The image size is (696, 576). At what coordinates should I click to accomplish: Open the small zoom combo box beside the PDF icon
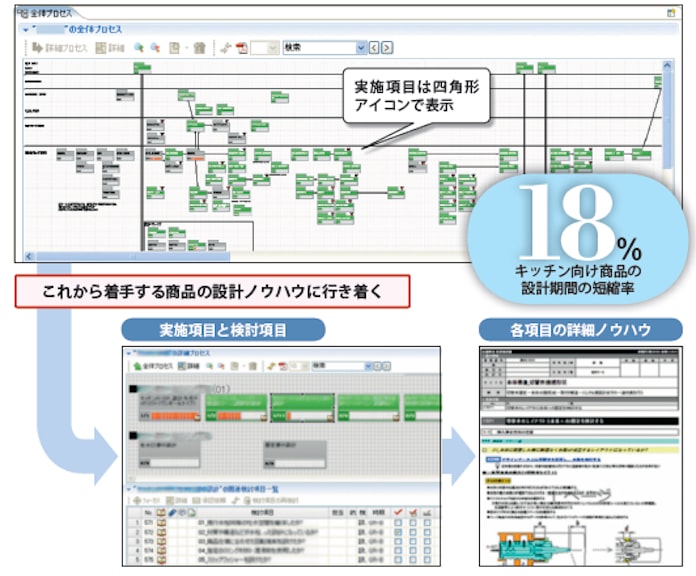pos(265,47)
